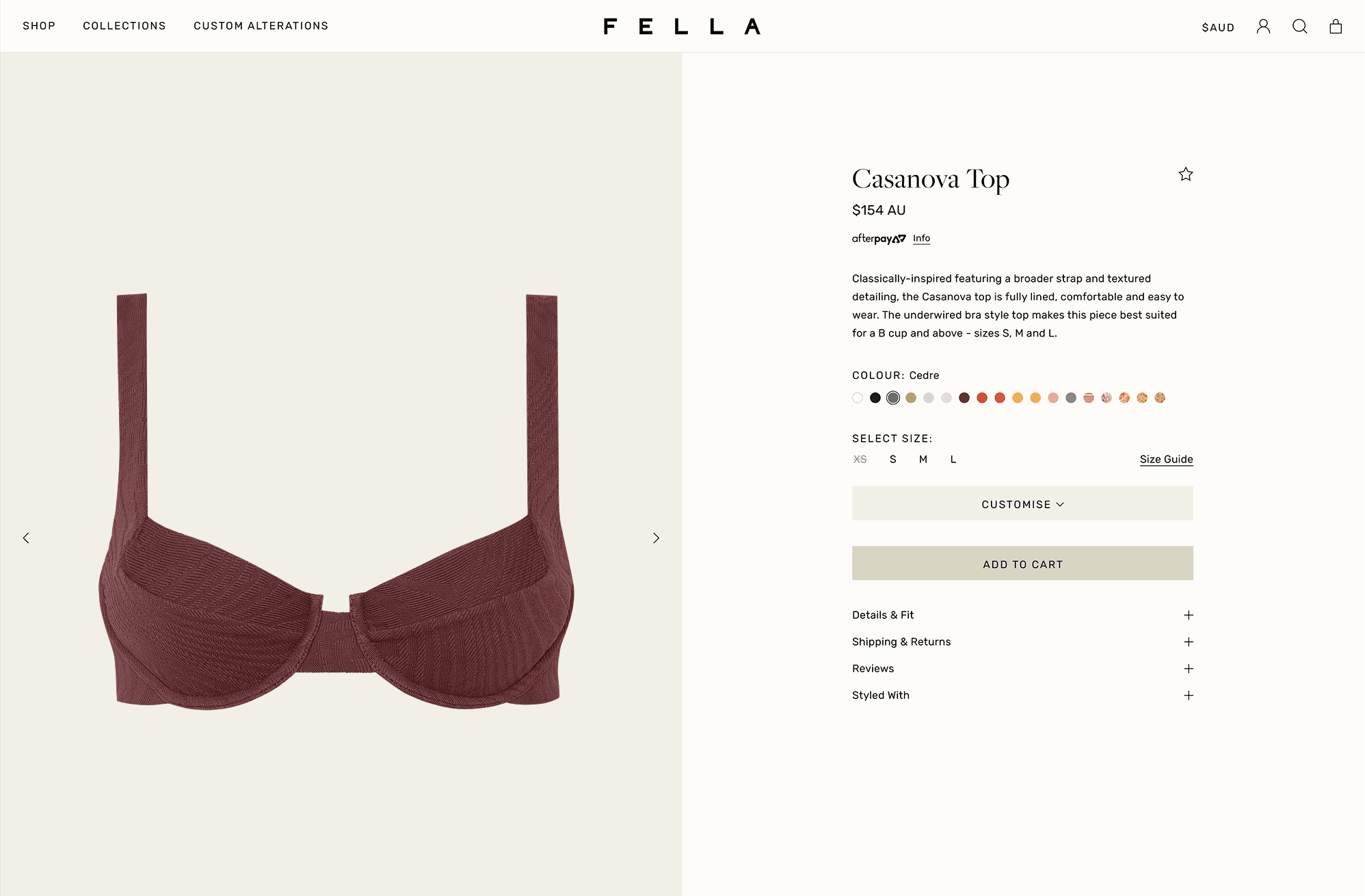Expand the Shipping & Returns section
Screen dimensions: 1365x896
1022,642
